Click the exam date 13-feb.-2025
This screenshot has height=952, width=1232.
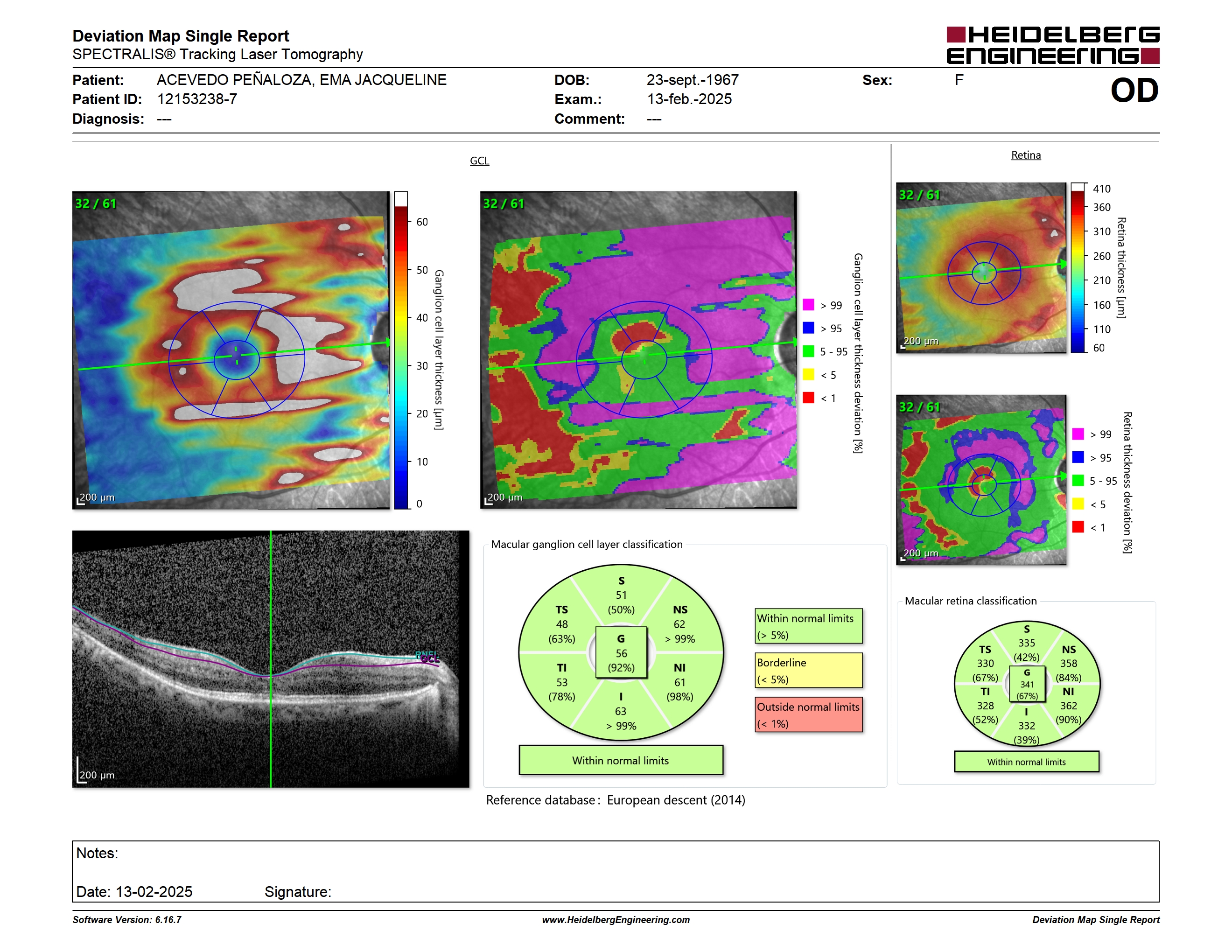689,99
